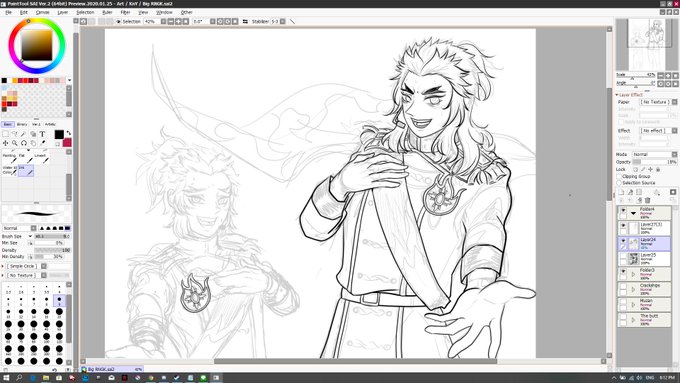
Task: Click the crimson background color swatch
Action: pyautogui.click(x=67, y=143)
